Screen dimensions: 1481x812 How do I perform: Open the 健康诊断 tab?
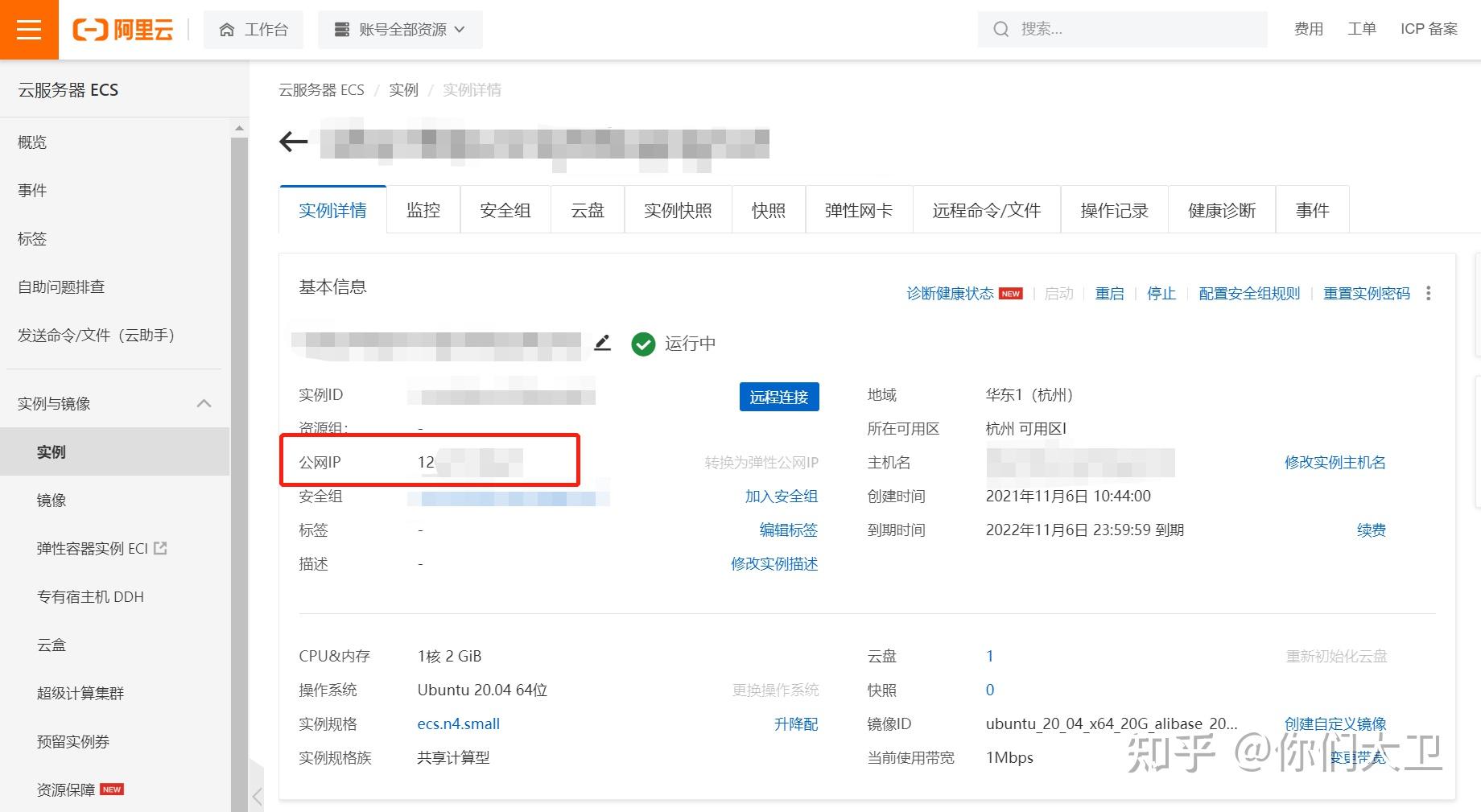click(1222, 210)
